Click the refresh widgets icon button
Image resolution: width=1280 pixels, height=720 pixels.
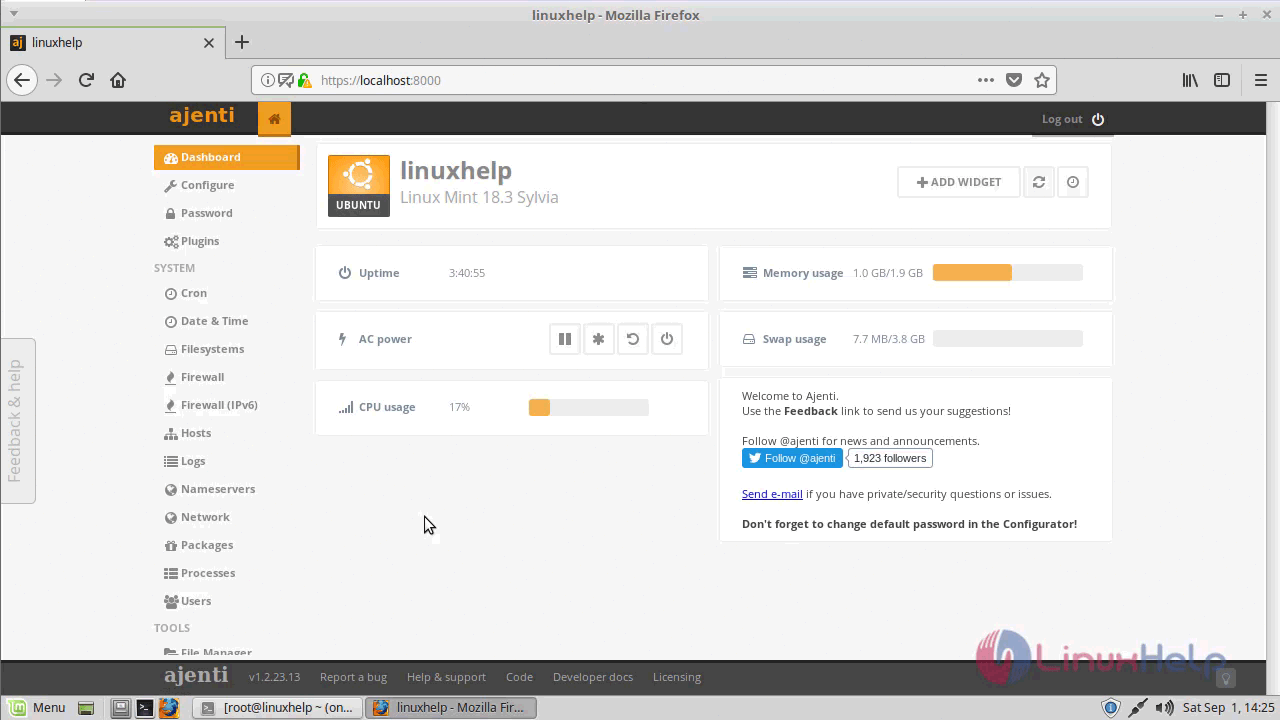(1039, 182)
